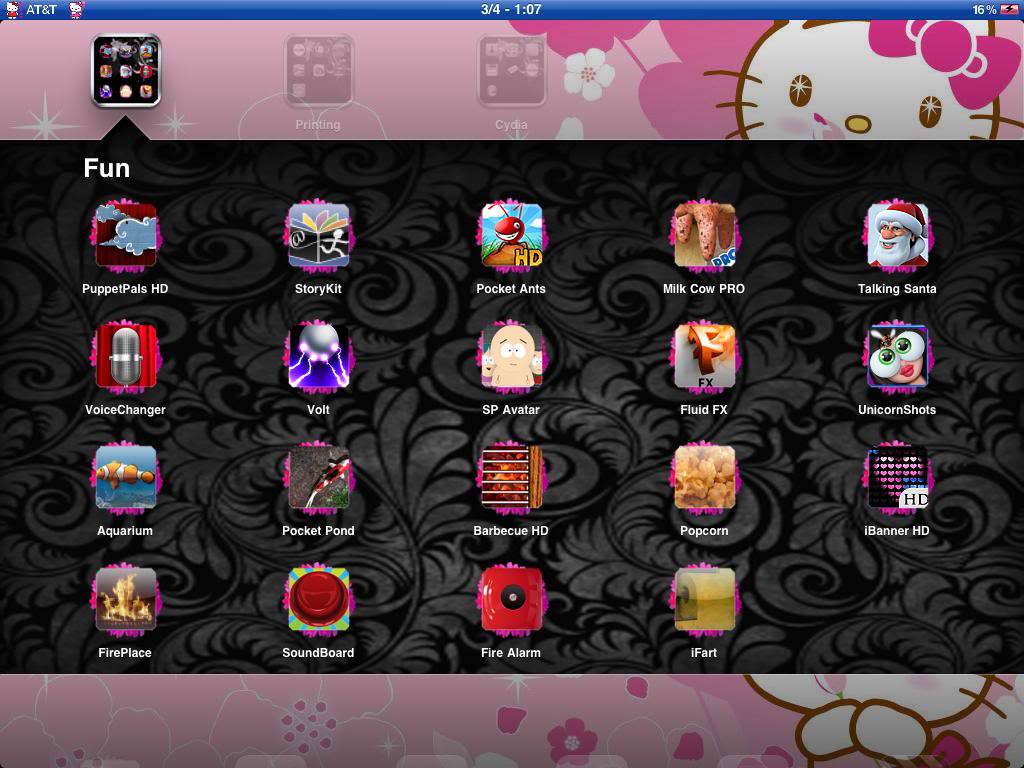Screen dimensions: 1024x768
Task: Launch the FirePlace app
Action: pos(125,600)
